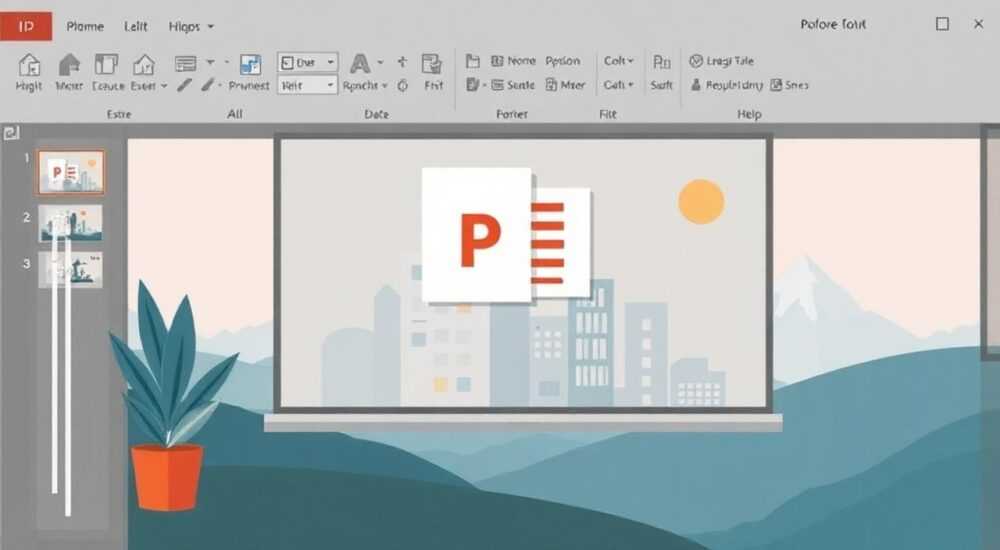1000x550 pixels.
Task: Click the Fnit document icon
Action: [432, 64]
